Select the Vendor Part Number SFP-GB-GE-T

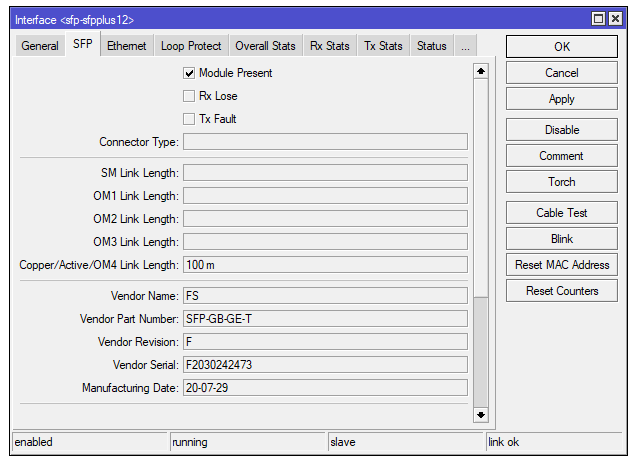[x=325, y=319]
